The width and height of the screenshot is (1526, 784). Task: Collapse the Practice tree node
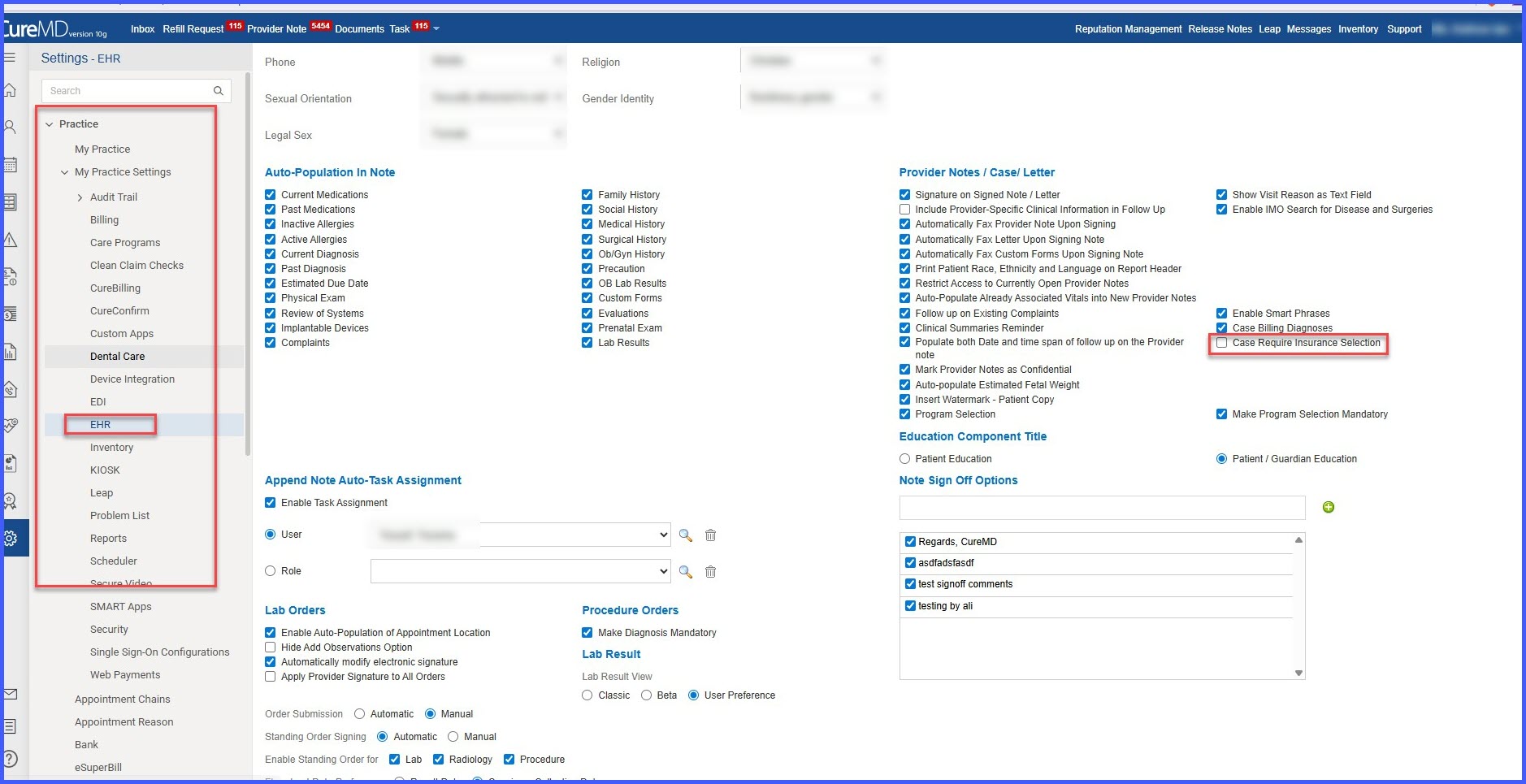pyautogui.click(x=50, y=124)
